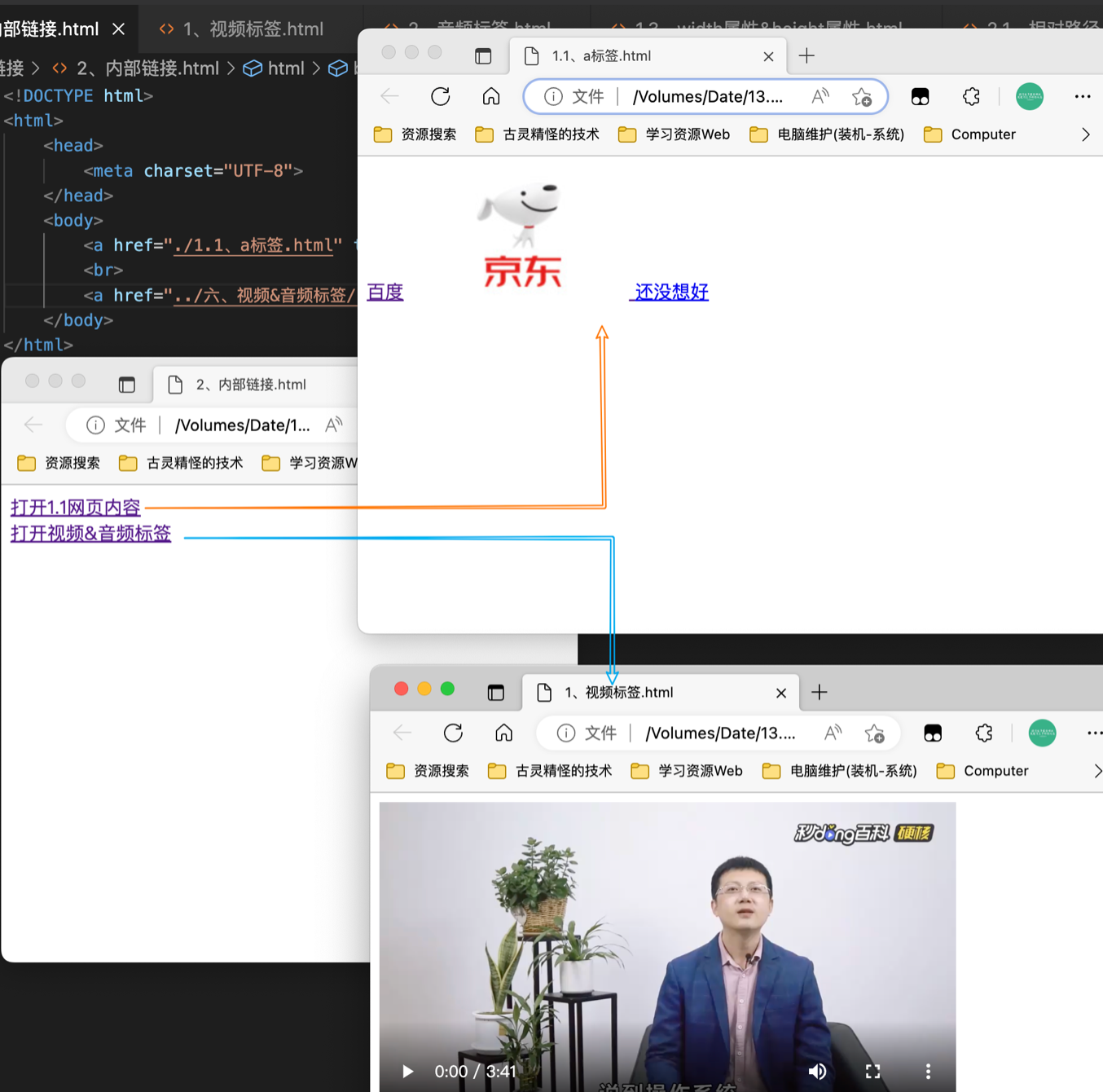The image size is (1103, 1092).
Task: Open a new tab in the 视频标签 browser
Action: pyautogui.click(x=820, y=693)
